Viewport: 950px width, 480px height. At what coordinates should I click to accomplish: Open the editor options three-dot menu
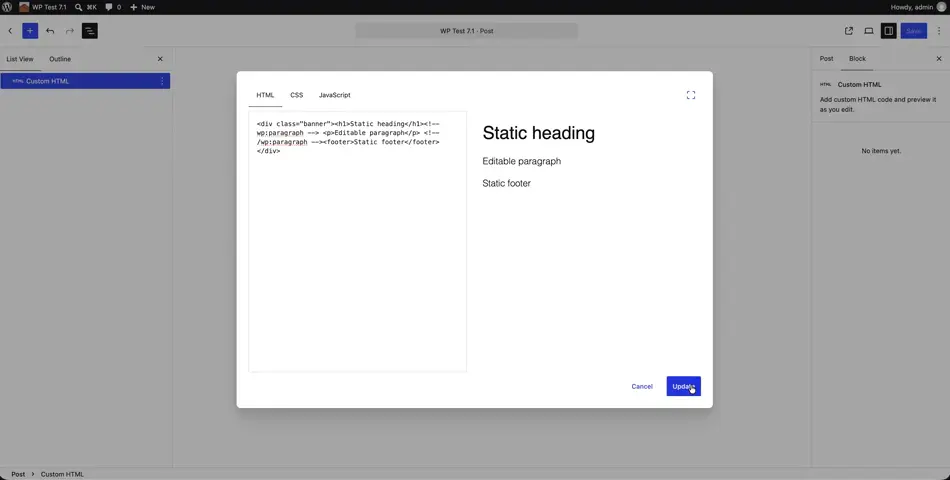(939, 31)
